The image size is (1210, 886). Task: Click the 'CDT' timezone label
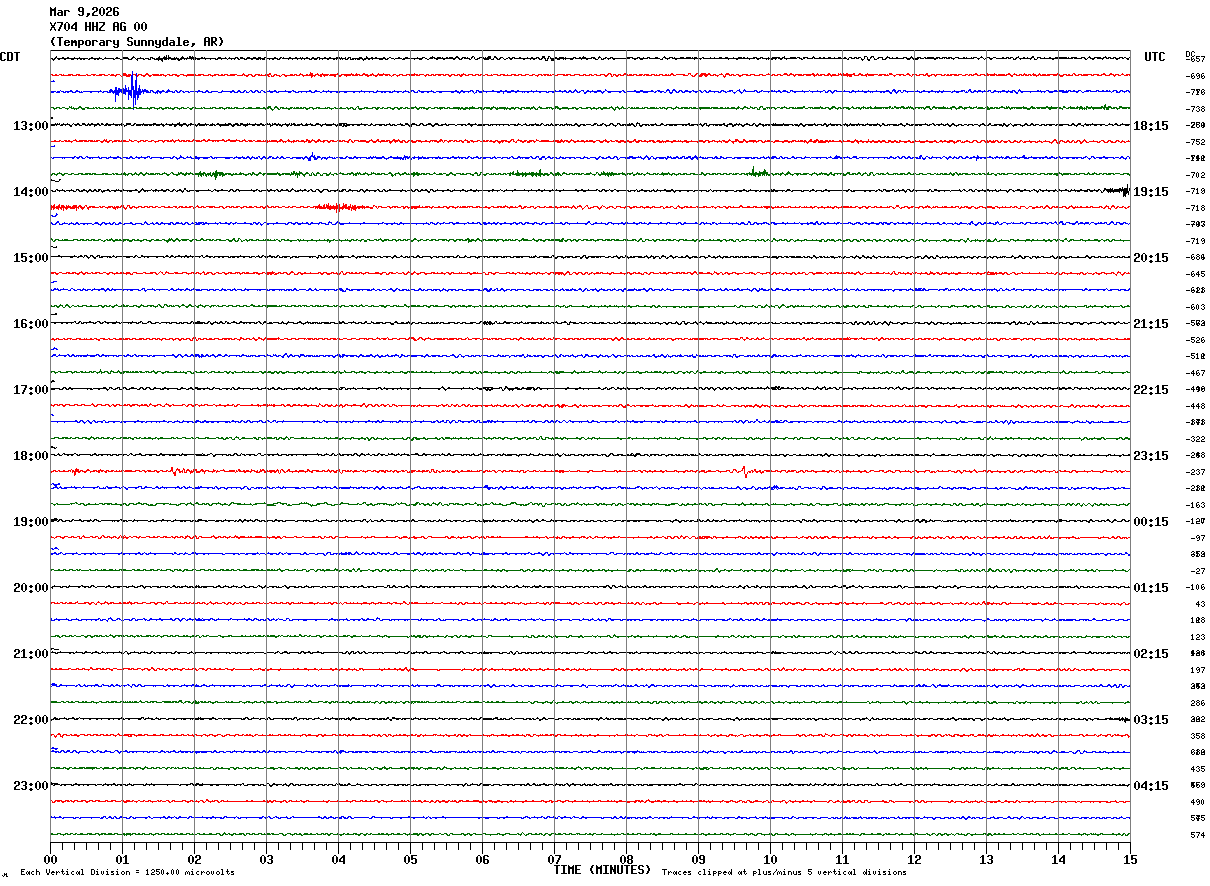point(10,57)
